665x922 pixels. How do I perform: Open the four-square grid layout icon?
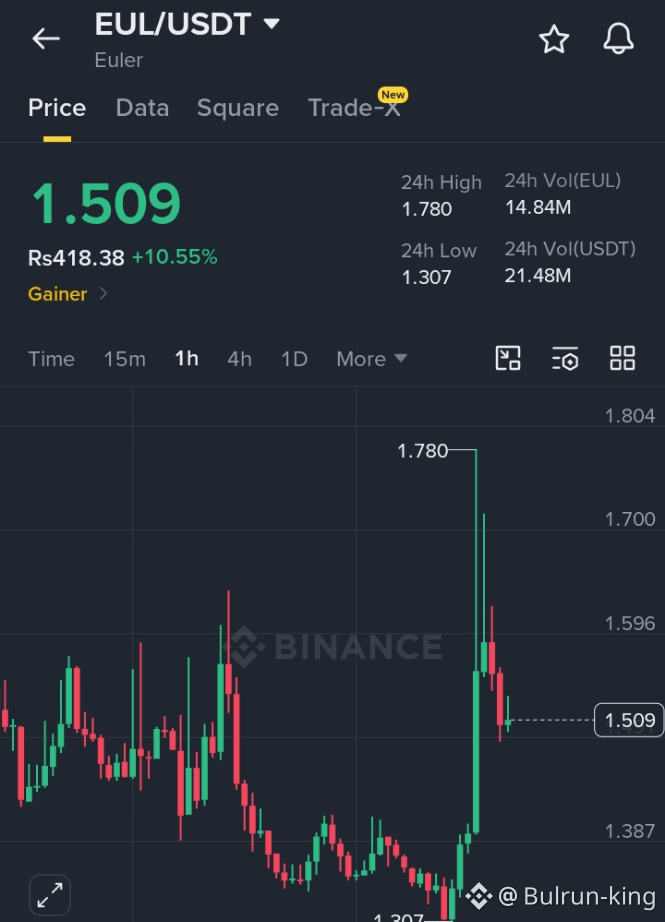(x=622, y=358)
